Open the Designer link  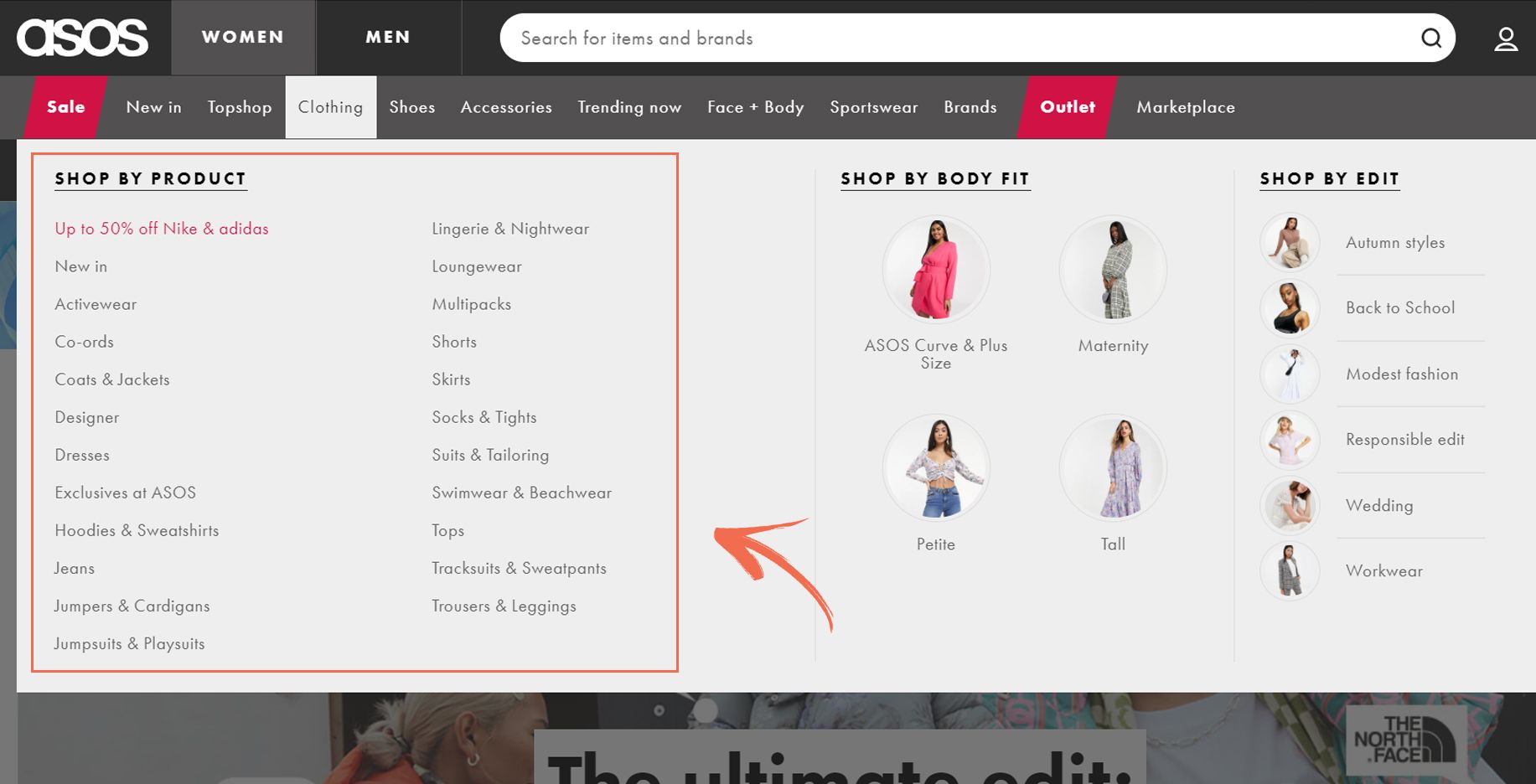click(x=87, y=417)
